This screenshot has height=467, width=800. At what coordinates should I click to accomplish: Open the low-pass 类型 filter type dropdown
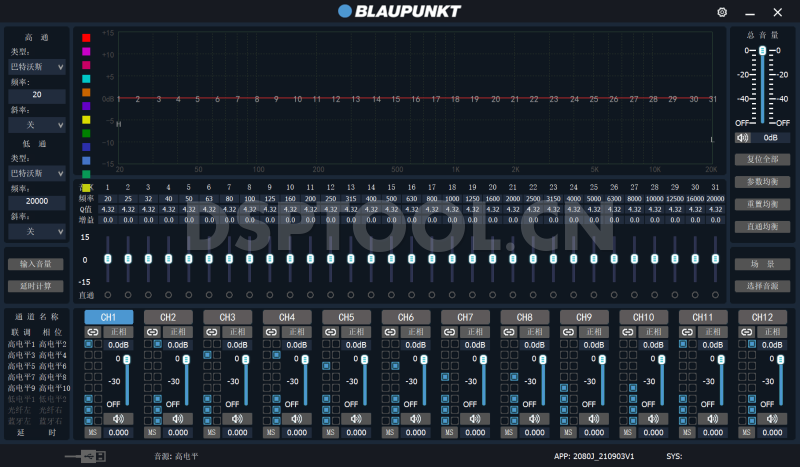(x=37, y=173)
